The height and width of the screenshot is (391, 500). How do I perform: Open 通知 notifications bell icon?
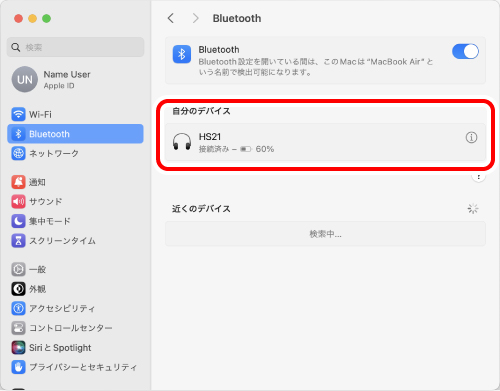[18, 182]
